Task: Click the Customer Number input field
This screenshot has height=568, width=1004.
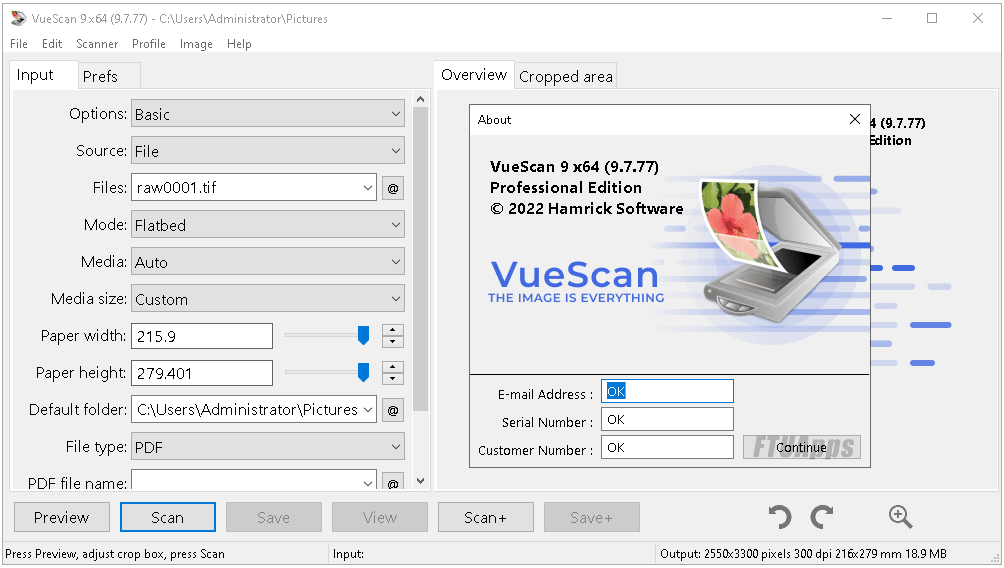Action: click(667, 448)
